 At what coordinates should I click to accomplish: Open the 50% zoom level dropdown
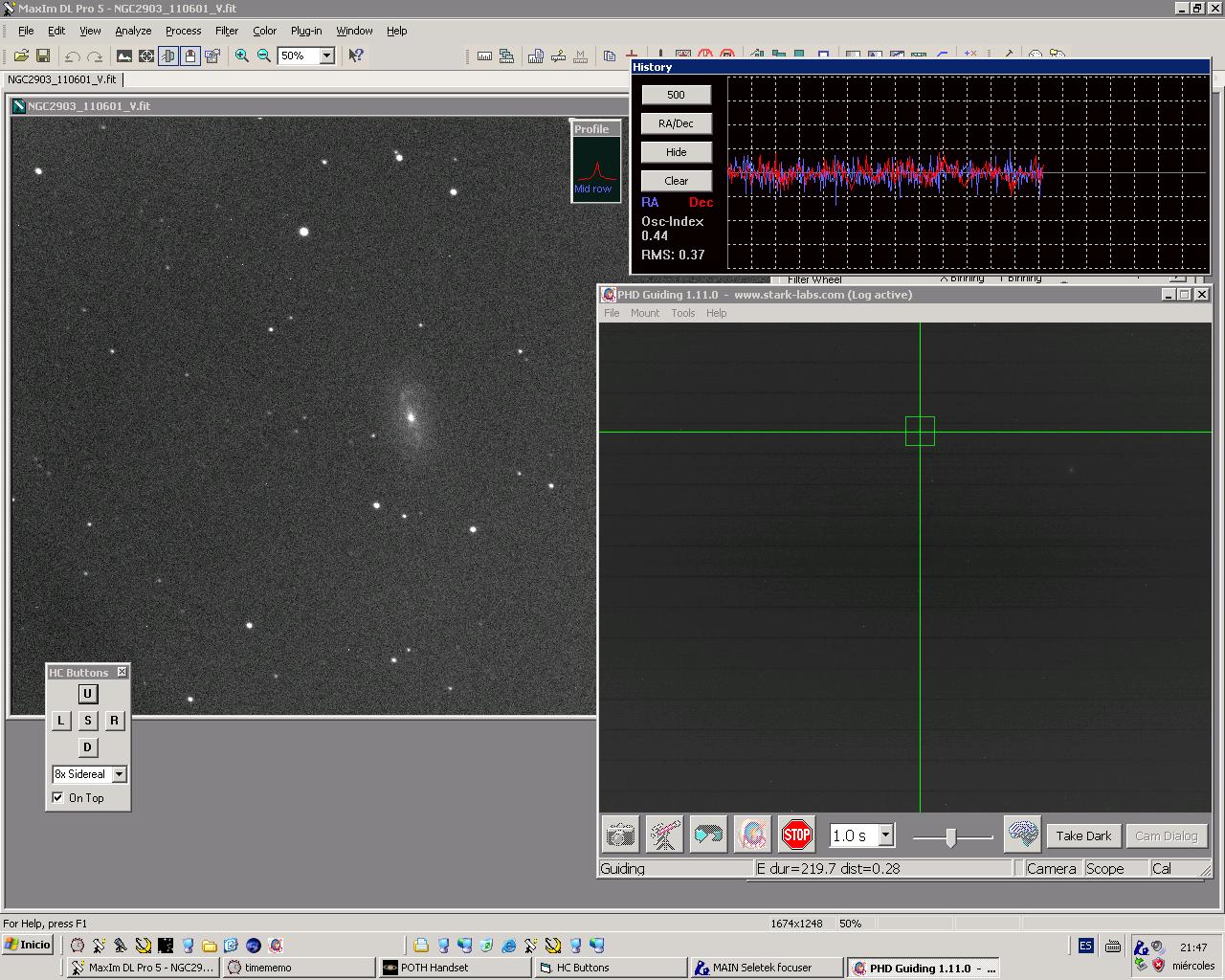[326, 56]
